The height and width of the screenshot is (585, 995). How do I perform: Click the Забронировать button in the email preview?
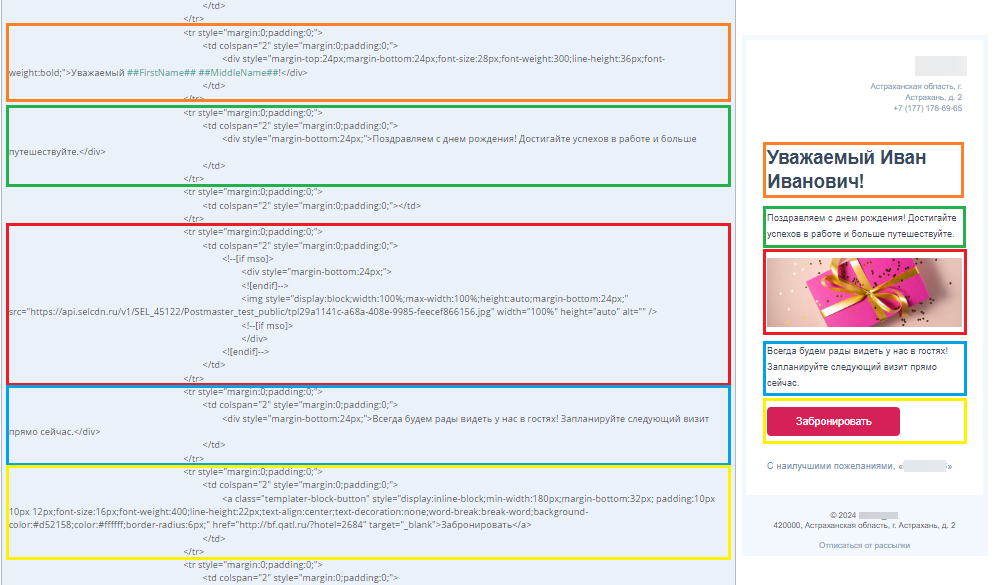[833, 421]
